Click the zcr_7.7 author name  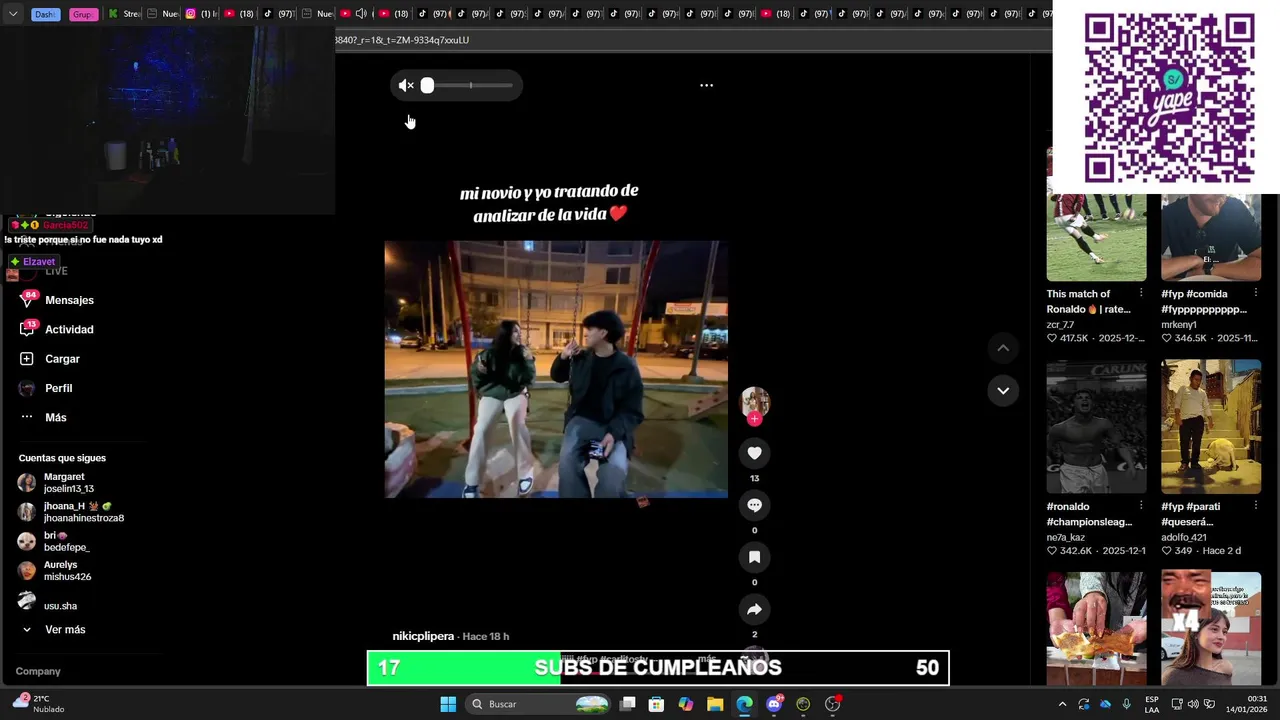[x=1060, y=324]
